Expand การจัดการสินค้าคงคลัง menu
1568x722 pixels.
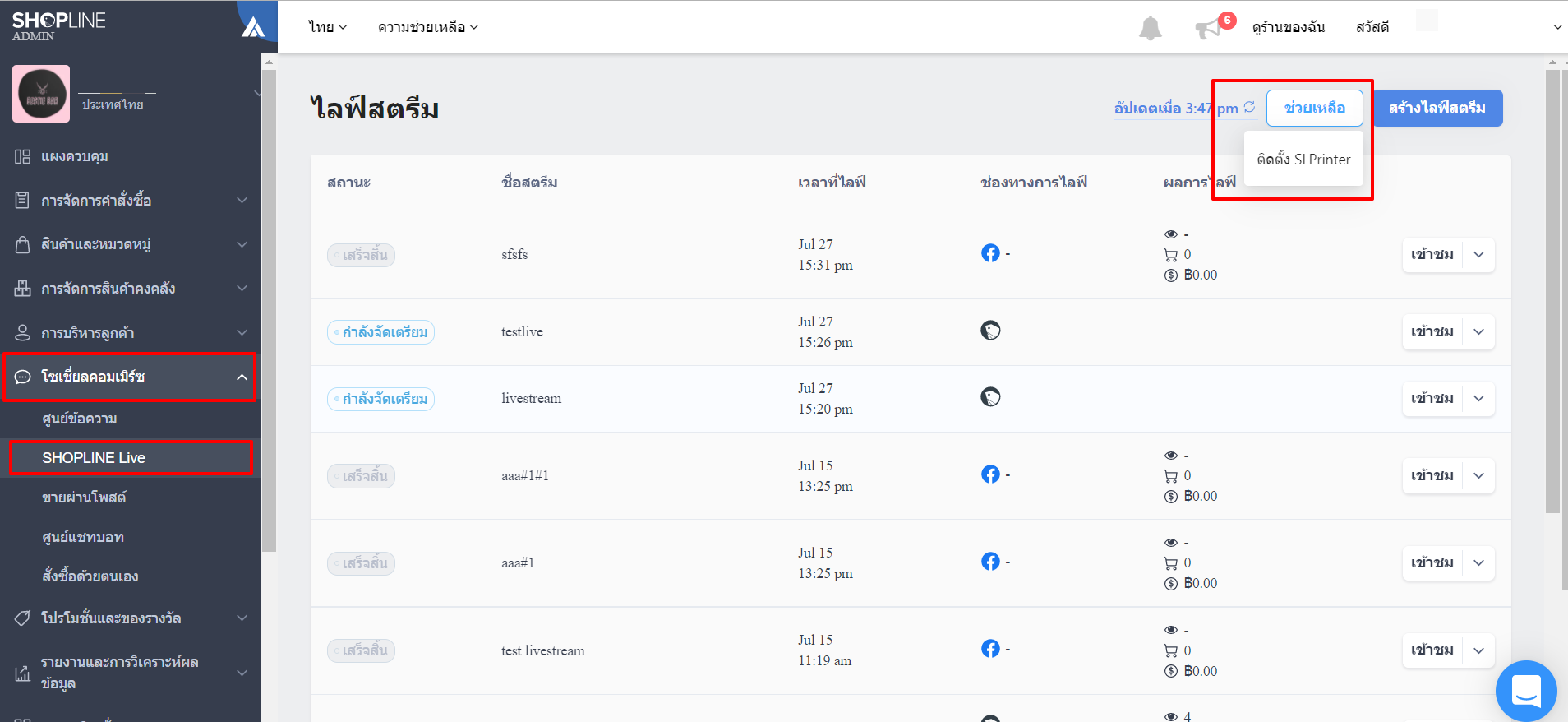tap(242, 289)
